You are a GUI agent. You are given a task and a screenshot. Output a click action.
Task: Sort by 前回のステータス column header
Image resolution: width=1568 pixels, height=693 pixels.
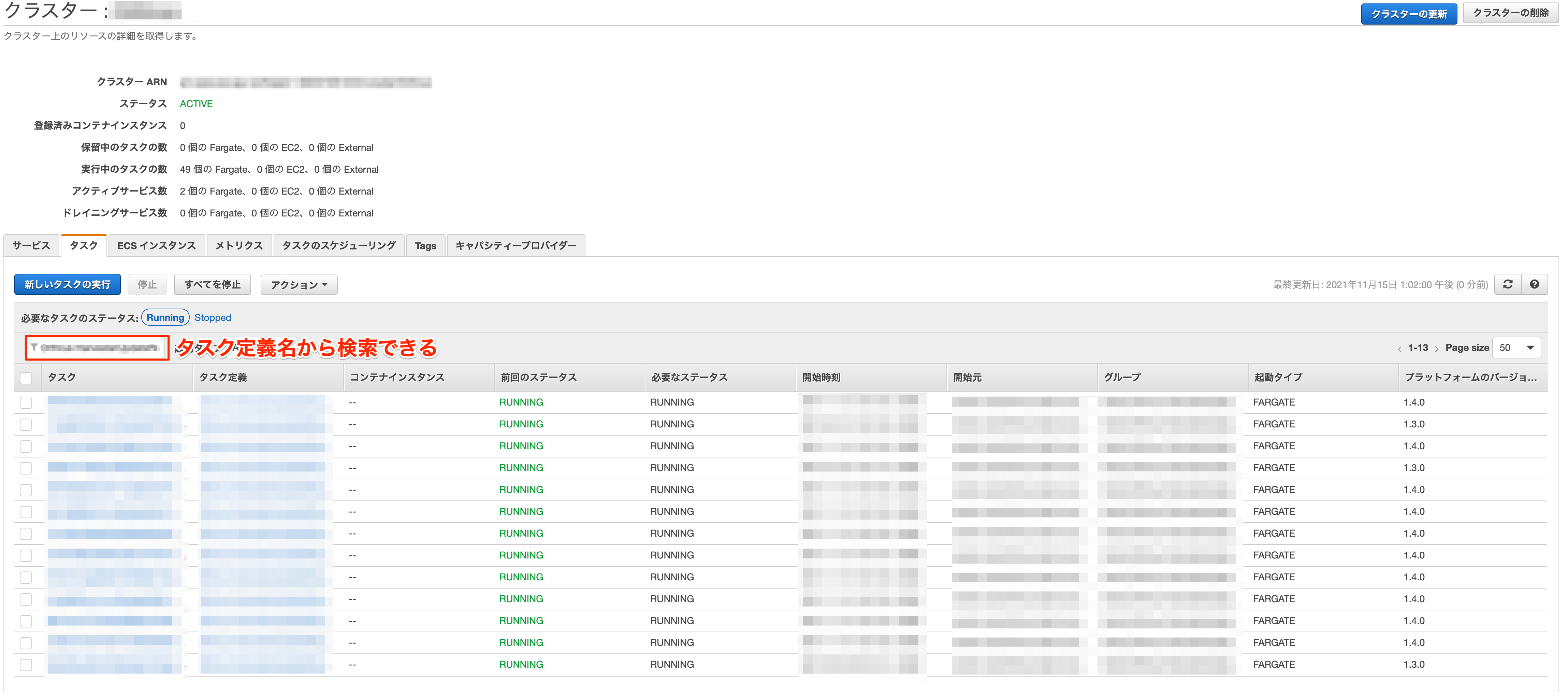[x=570, y=378]
